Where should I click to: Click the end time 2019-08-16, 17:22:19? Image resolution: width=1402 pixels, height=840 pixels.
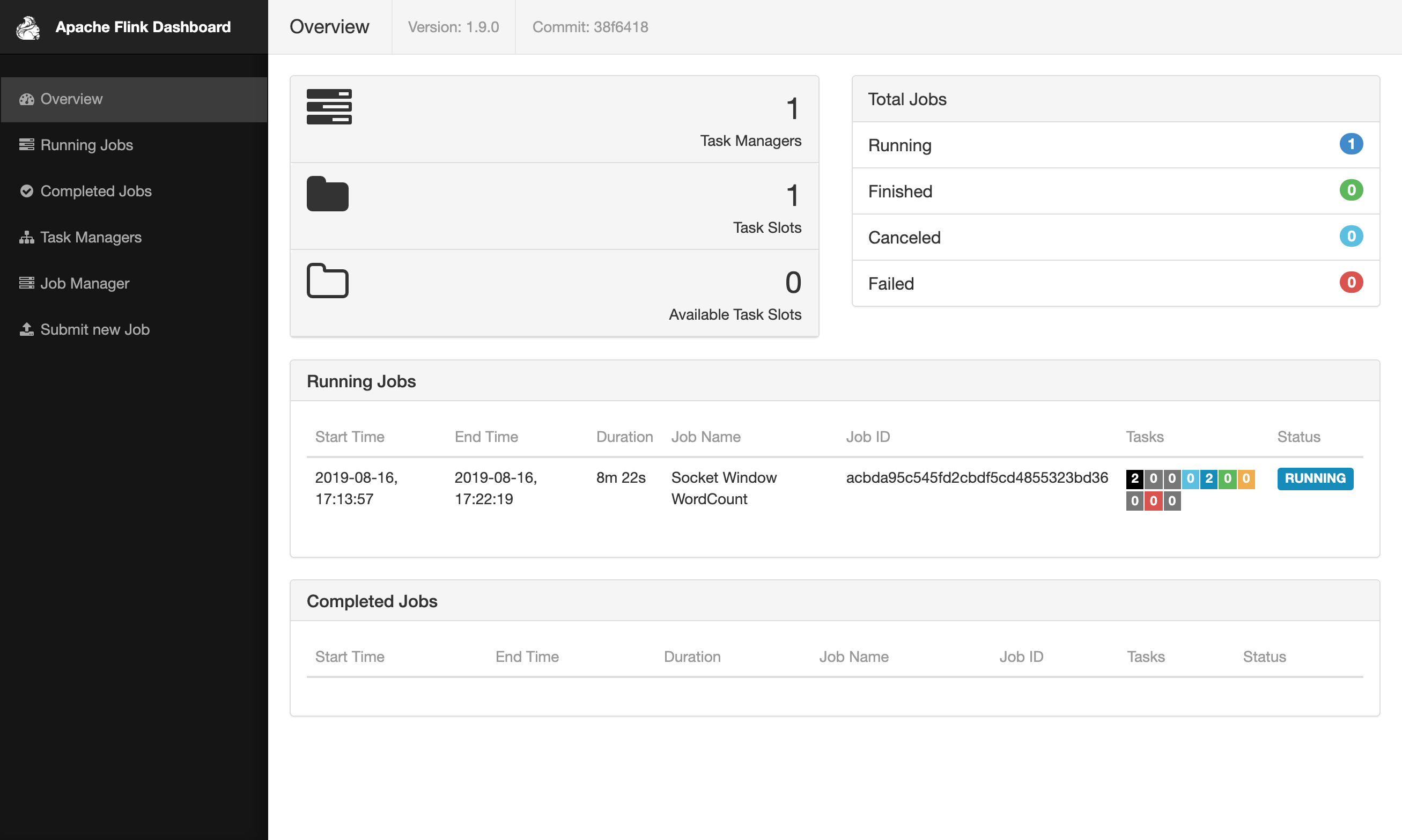click(496, 488)
